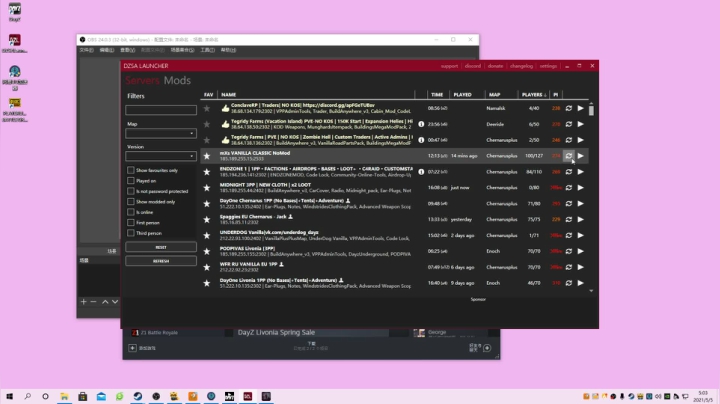This screenshot has height=404, width=720.
Task: Open taskbar search magnifier
Action: point(28,396)
